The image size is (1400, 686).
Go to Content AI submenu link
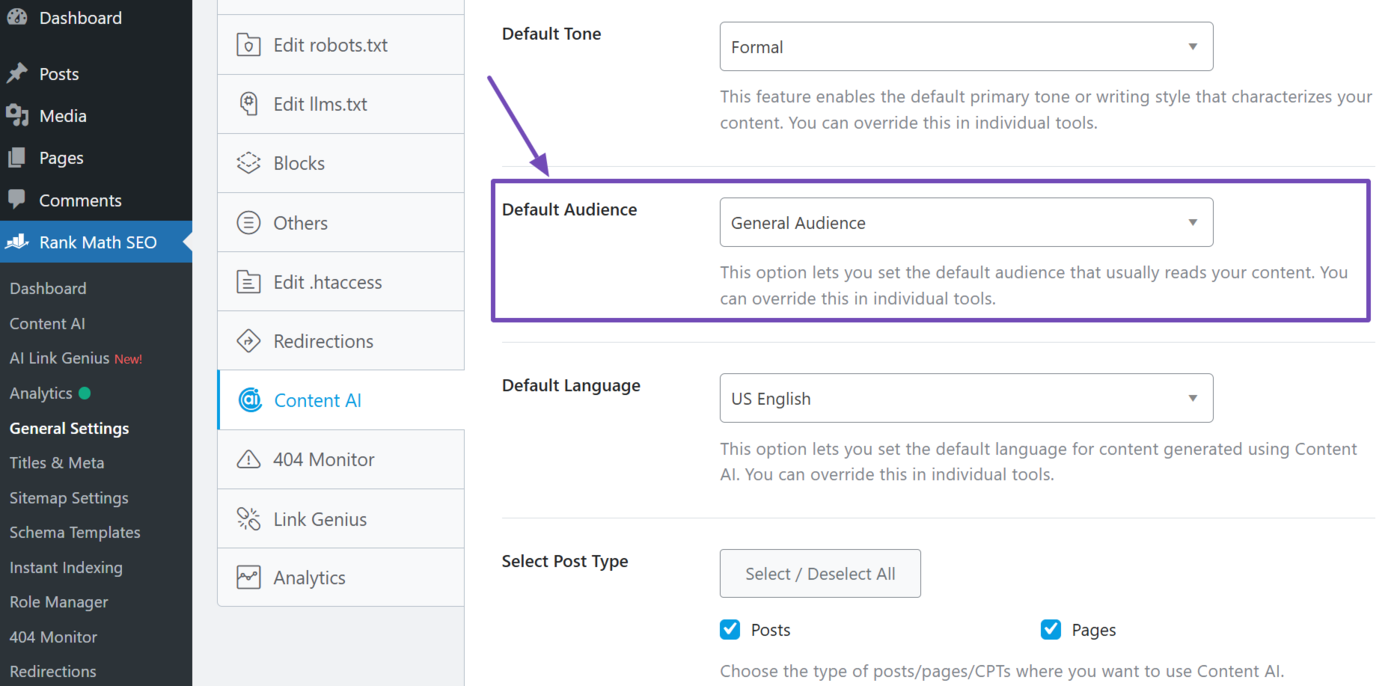click(47, 323)
